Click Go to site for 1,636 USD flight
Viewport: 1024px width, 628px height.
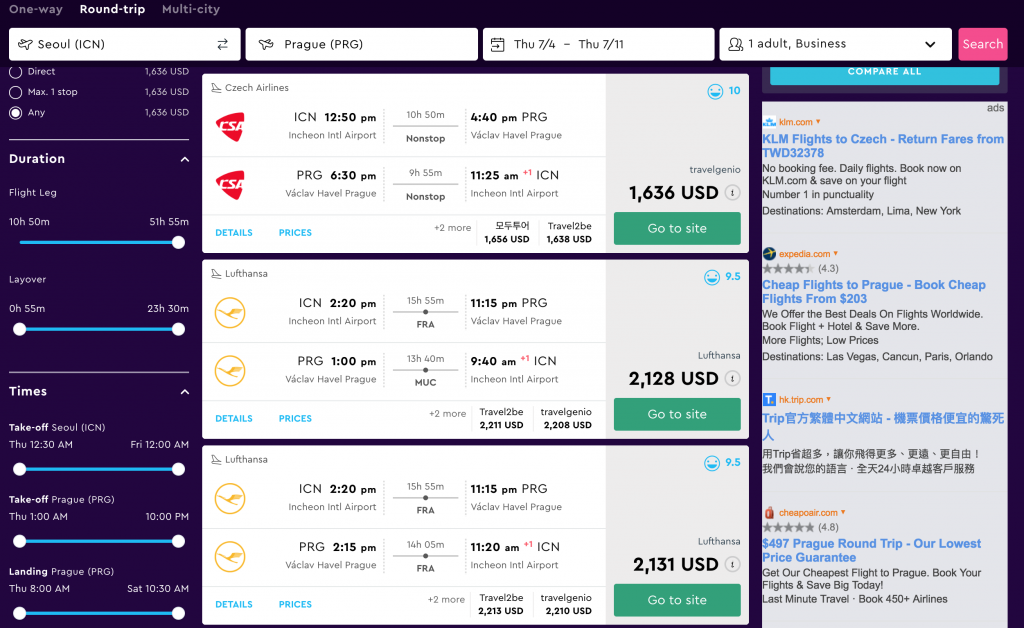(x=677, y=228)
